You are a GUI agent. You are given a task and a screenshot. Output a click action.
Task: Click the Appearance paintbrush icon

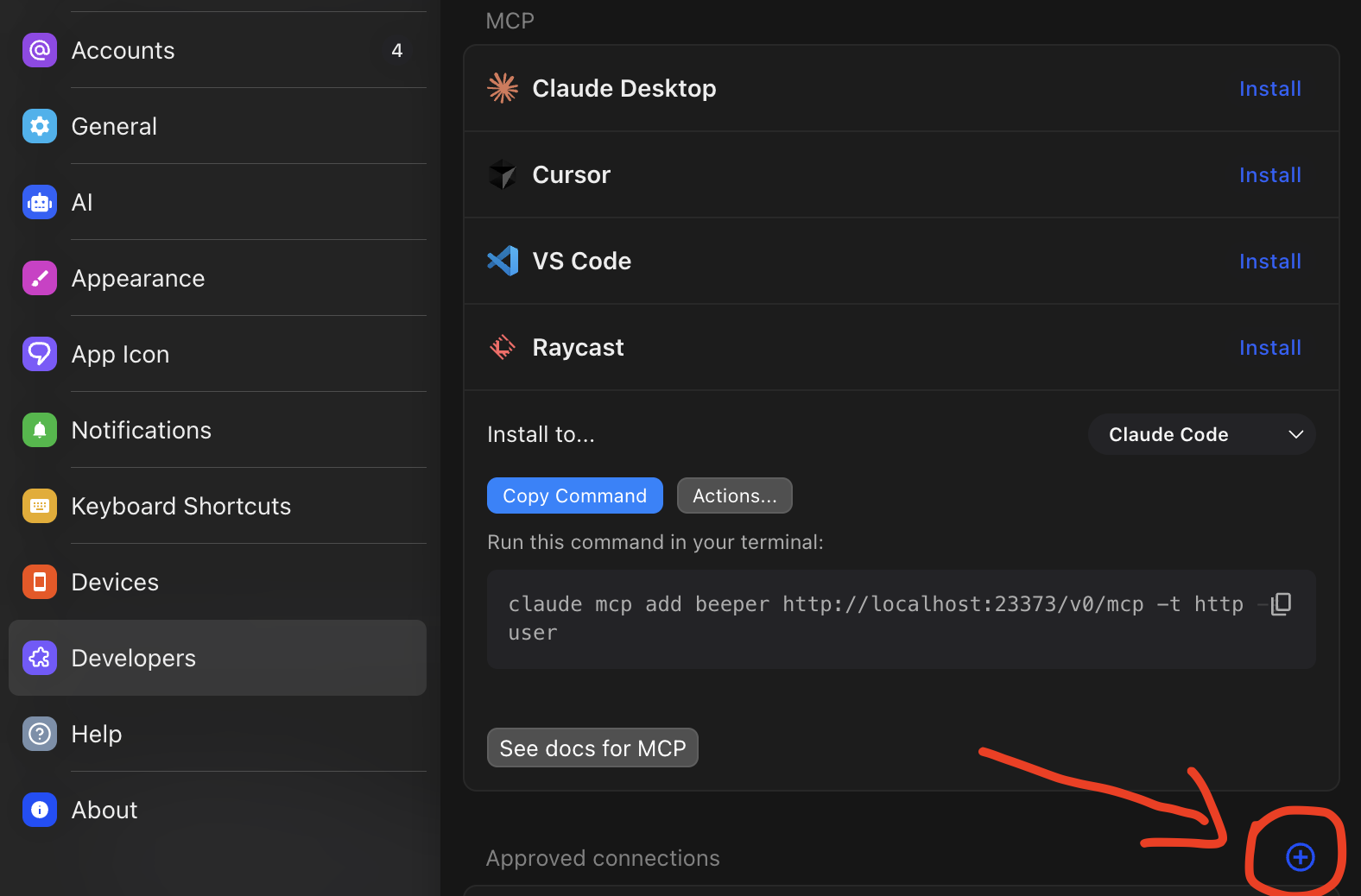click(x=40, y=278)
